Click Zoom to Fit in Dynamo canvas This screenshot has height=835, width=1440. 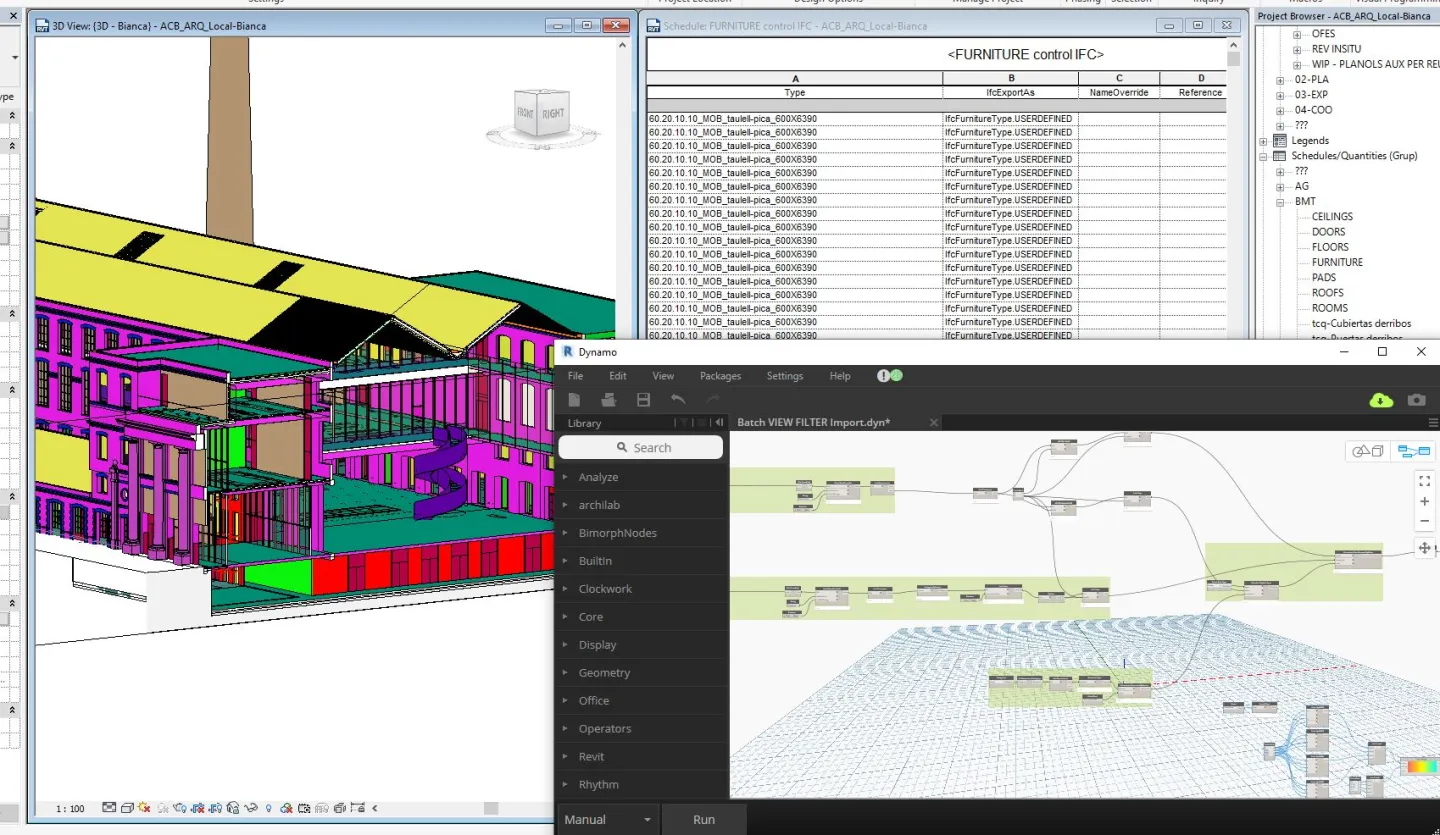click(x=1425, y=481)
